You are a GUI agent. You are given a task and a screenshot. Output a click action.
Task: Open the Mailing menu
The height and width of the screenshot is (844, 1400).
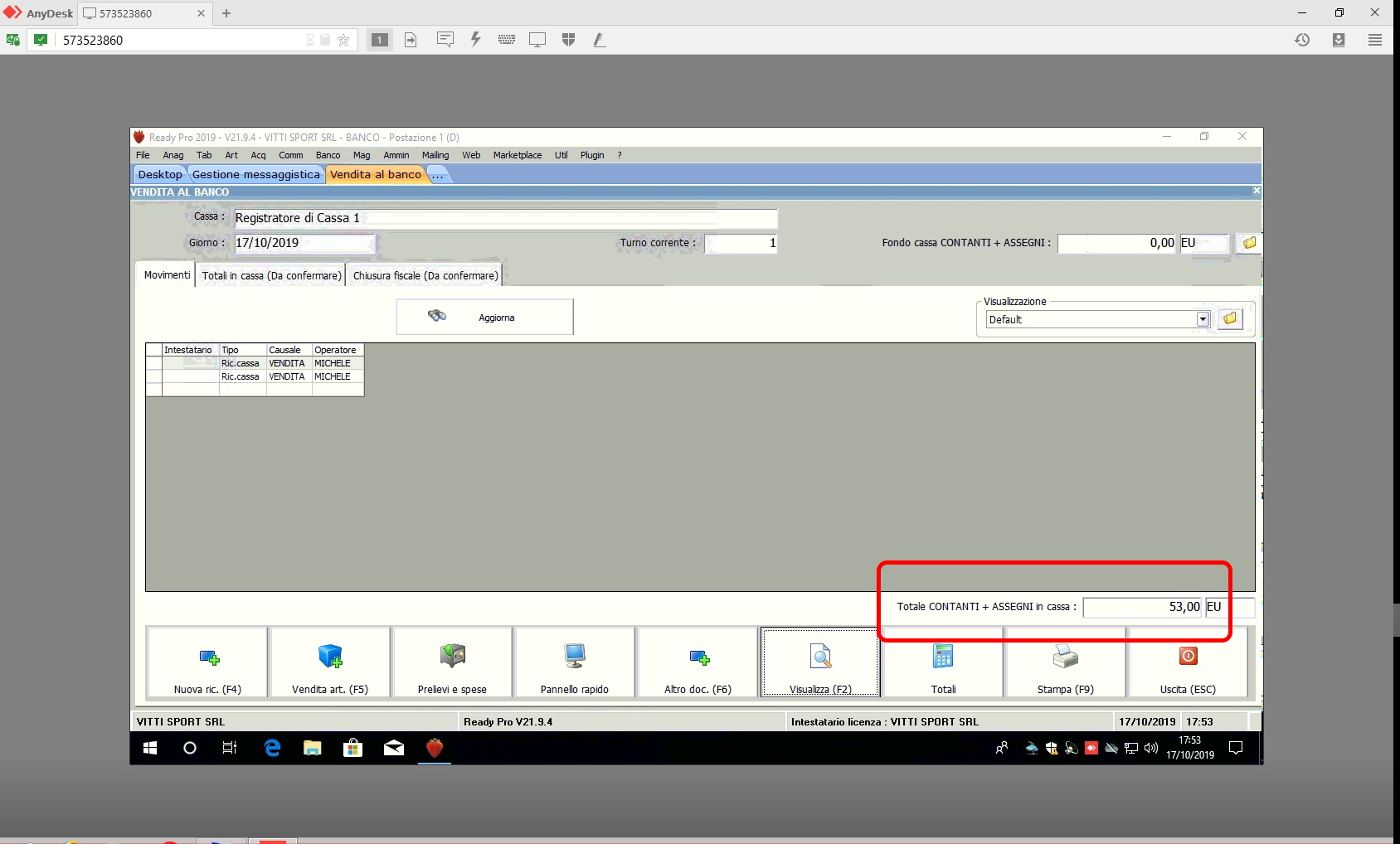(x=435, y=155)
